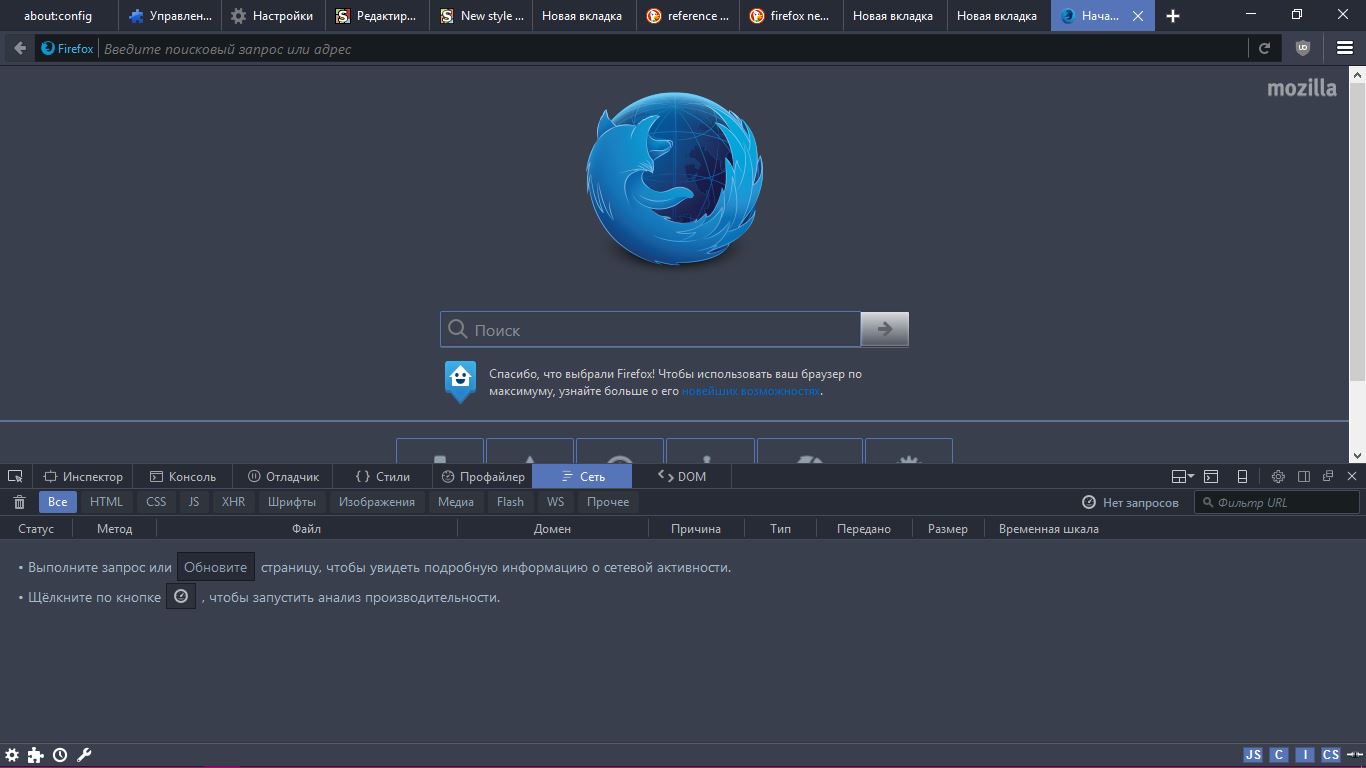Dock developer tools to the side
This screenshot has height=768, width=1366.
[1303, 477]
